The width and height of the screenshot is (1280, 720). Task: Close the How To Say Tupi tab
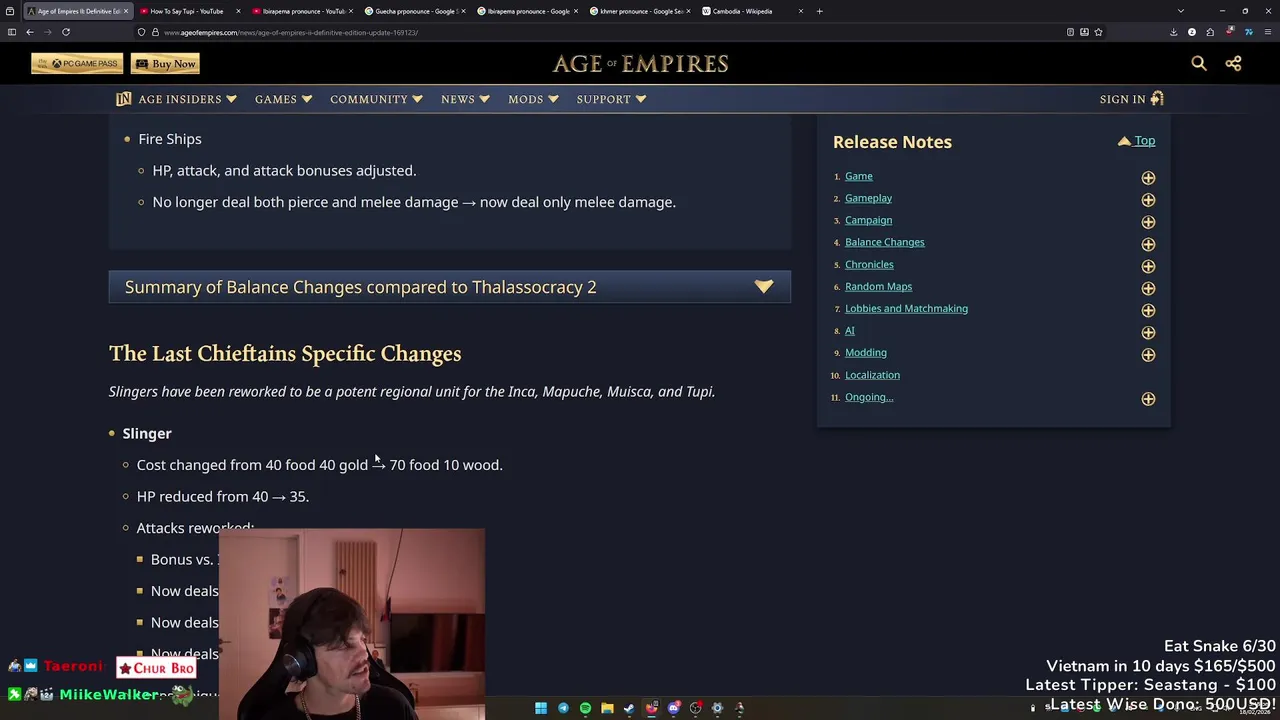pos(238,11)
